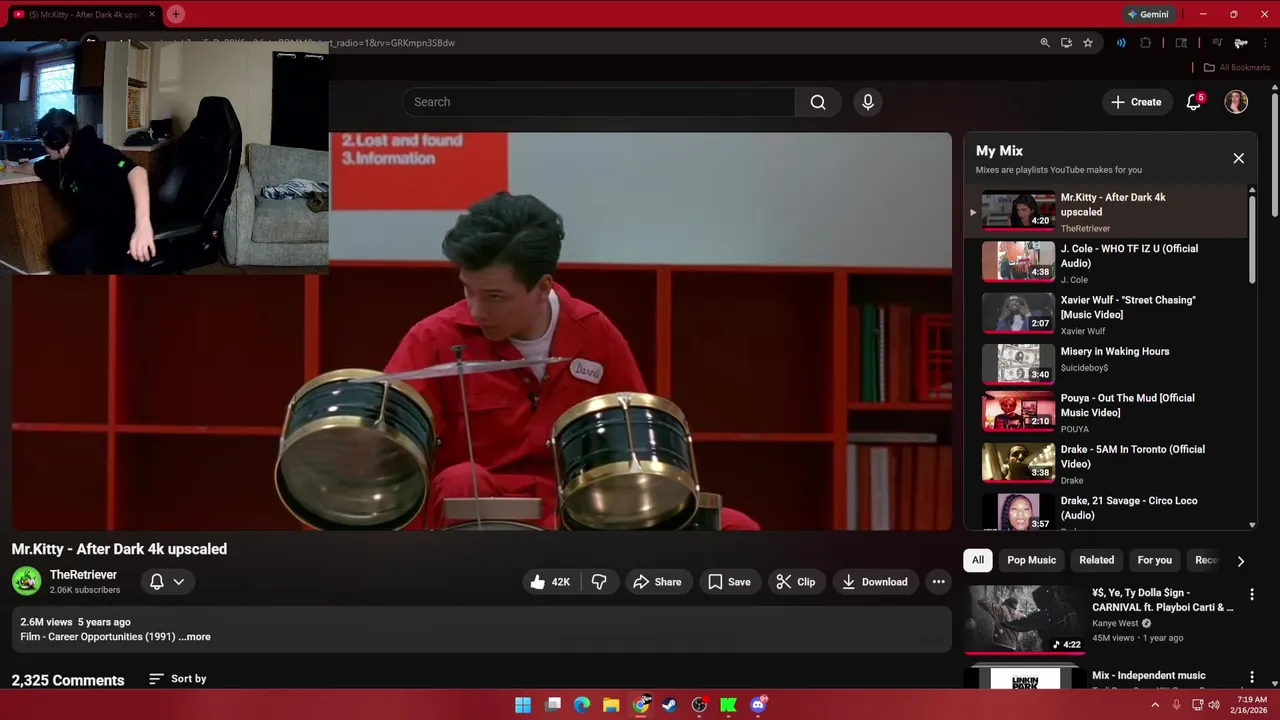Click the Kanye West channel name
This screenshot has height=720, width=1280.
pyautogui.click(x=1115, y=623)
